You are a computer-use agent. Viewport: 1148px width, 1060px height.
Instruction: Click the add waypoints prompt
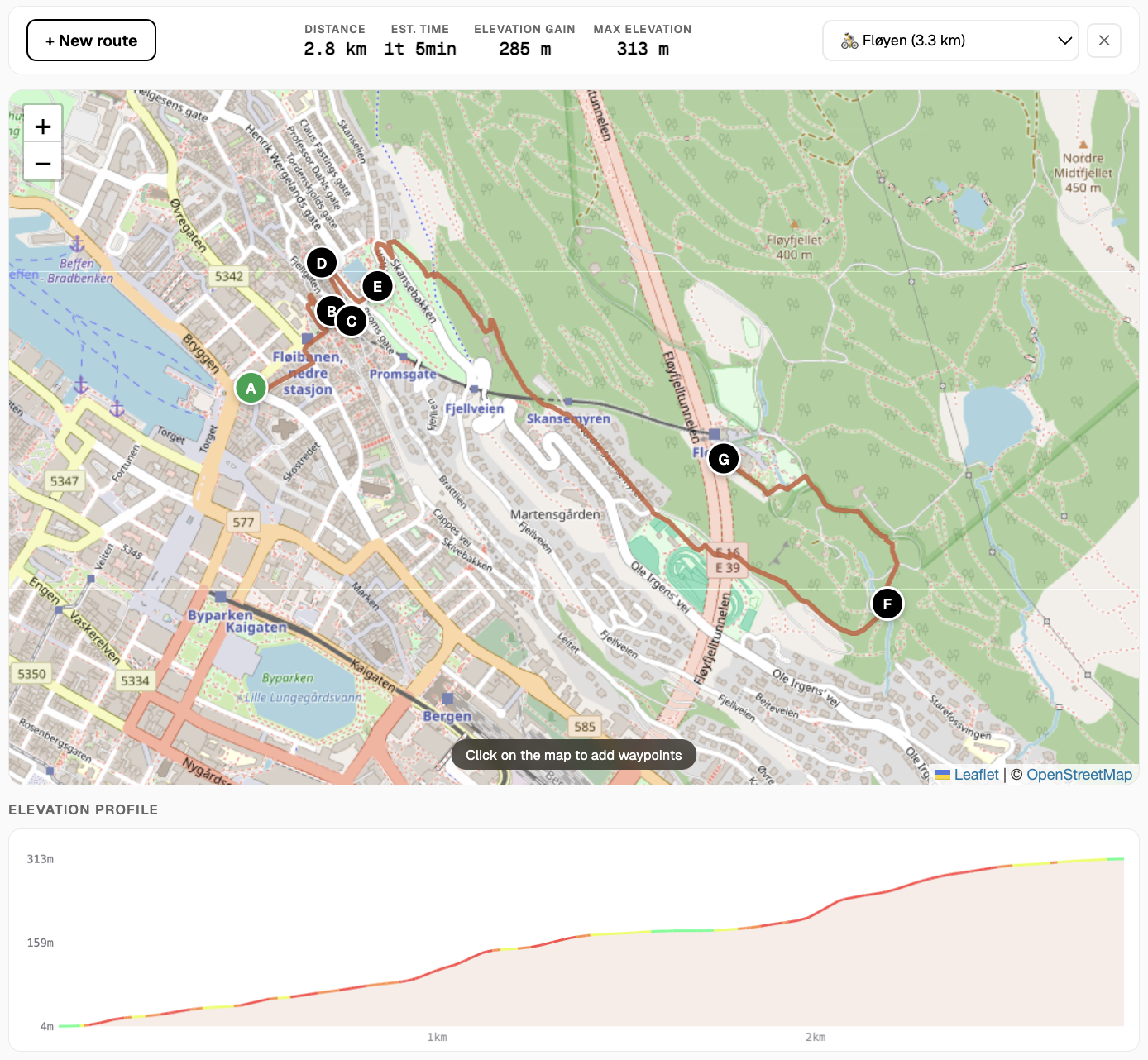[573, 754]
